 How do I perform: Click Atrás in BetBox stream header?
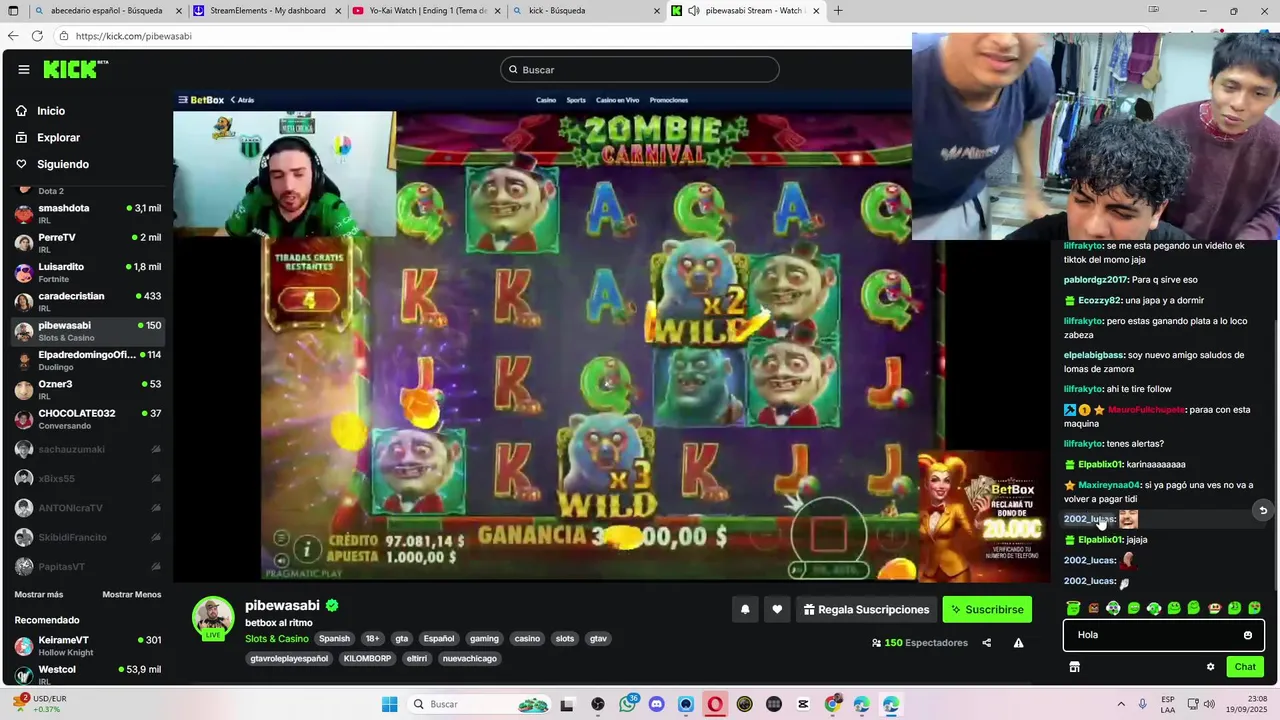pos(242,100)
